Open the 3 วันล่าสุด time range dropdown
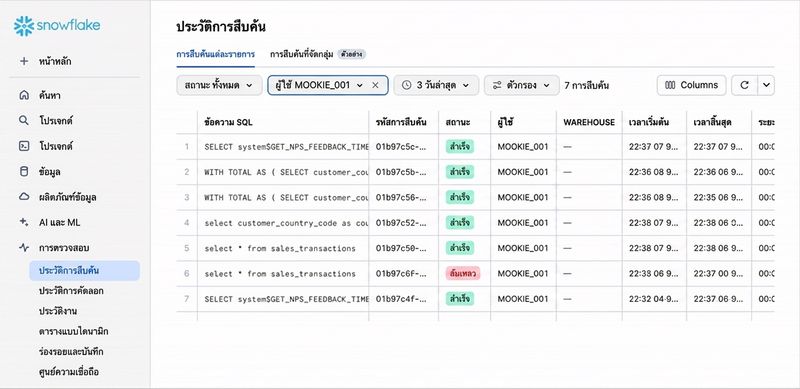The height and width of the screenshot is (389, 800). click(436, 85)
